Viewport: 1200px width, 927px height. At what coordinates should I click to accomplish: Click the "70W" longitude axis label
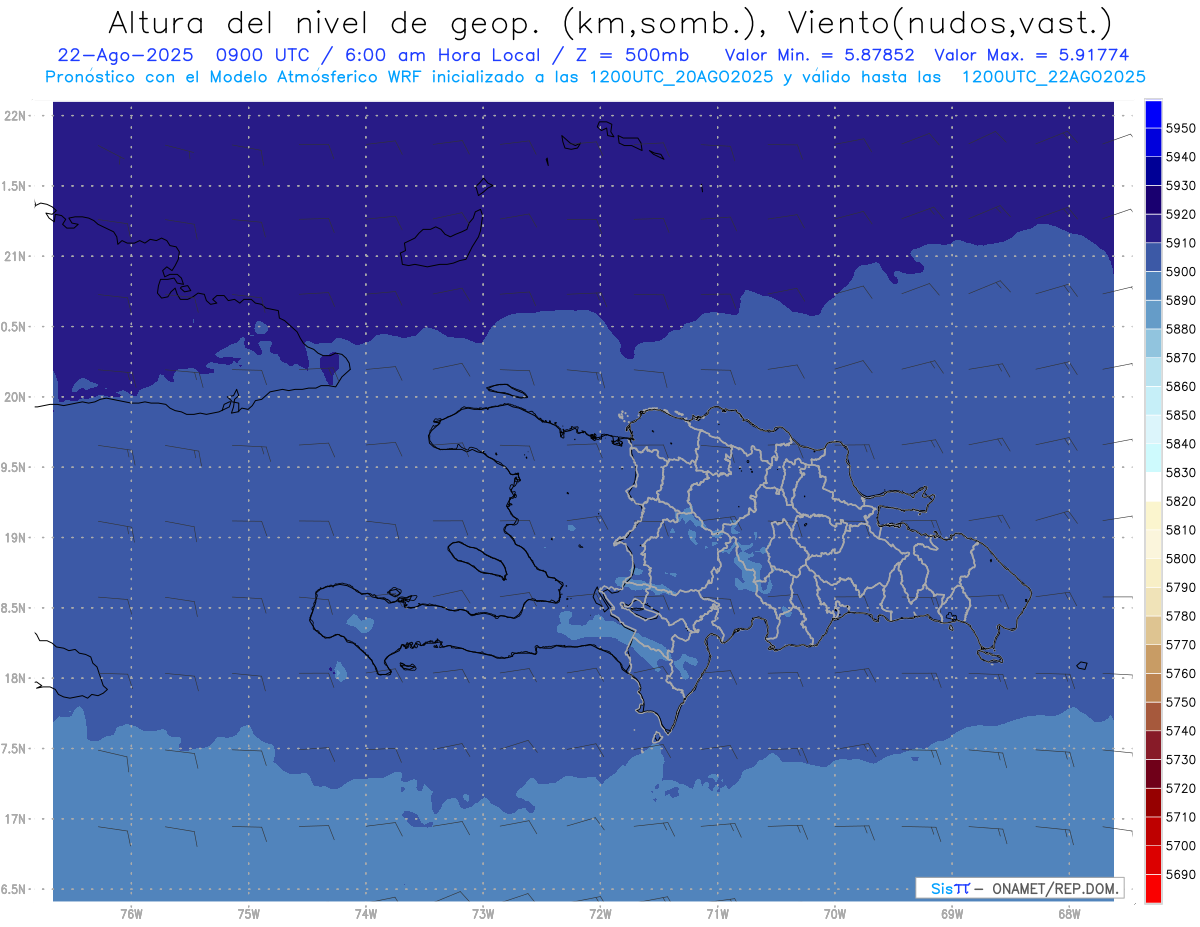(x=834, y=915)
